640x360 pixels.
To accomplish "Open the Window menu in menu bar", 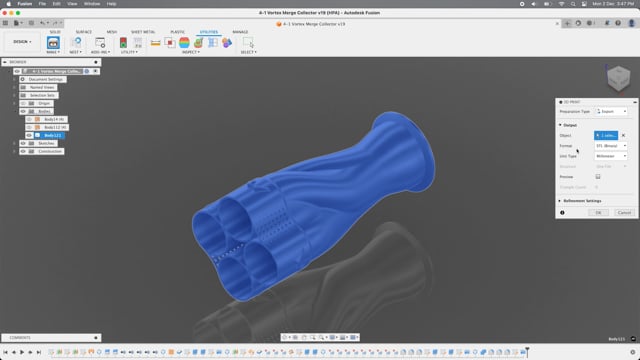I will coord(92,4).
